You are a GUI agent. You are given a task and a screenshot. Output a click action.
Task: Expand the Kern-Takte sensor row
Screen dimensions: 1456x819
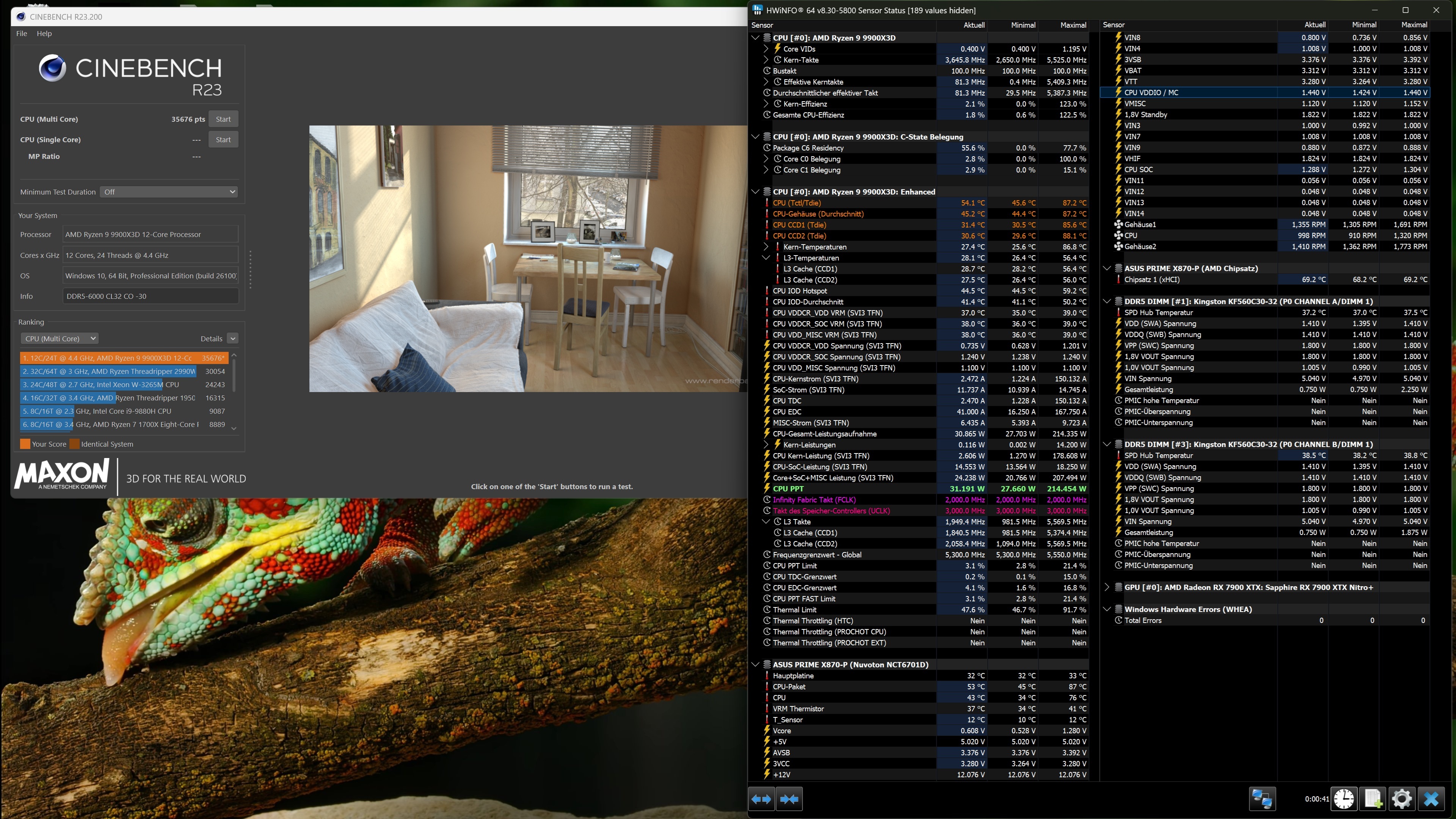point(766,60)
